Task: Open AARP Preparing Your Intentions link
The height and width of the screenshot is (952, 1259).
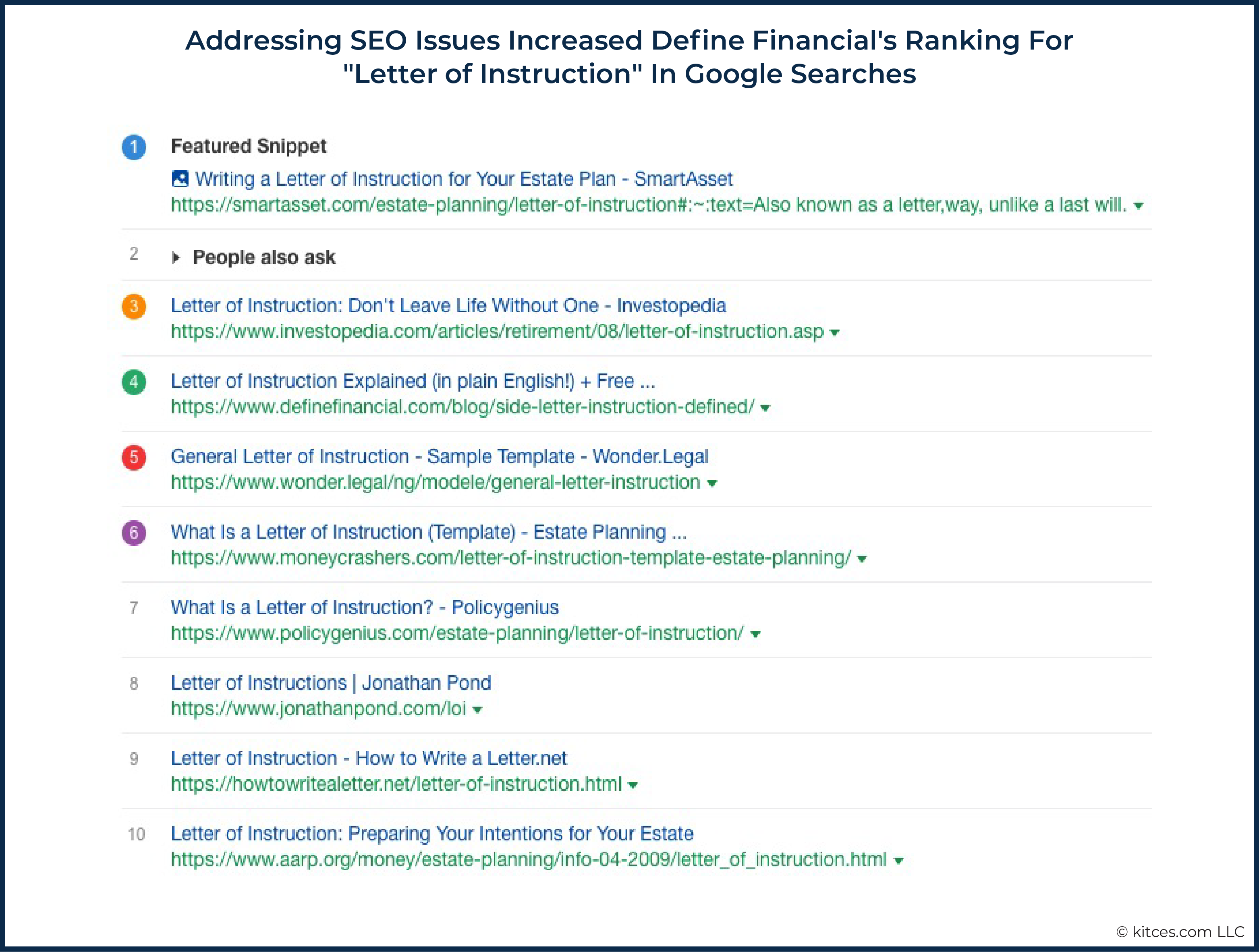Action: tap(432, 834)
